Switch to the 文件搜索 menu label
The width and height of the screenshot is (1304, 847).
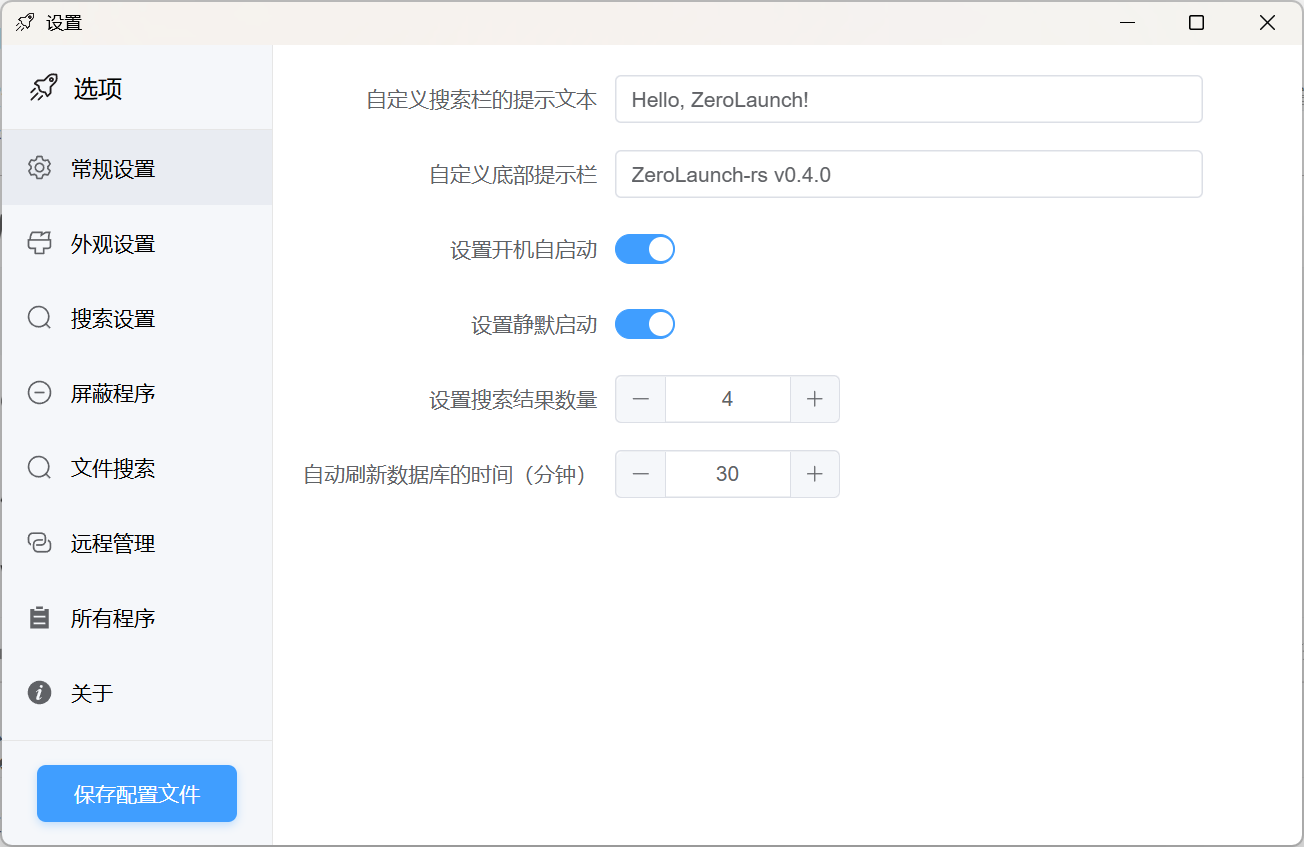coord(113,469)
